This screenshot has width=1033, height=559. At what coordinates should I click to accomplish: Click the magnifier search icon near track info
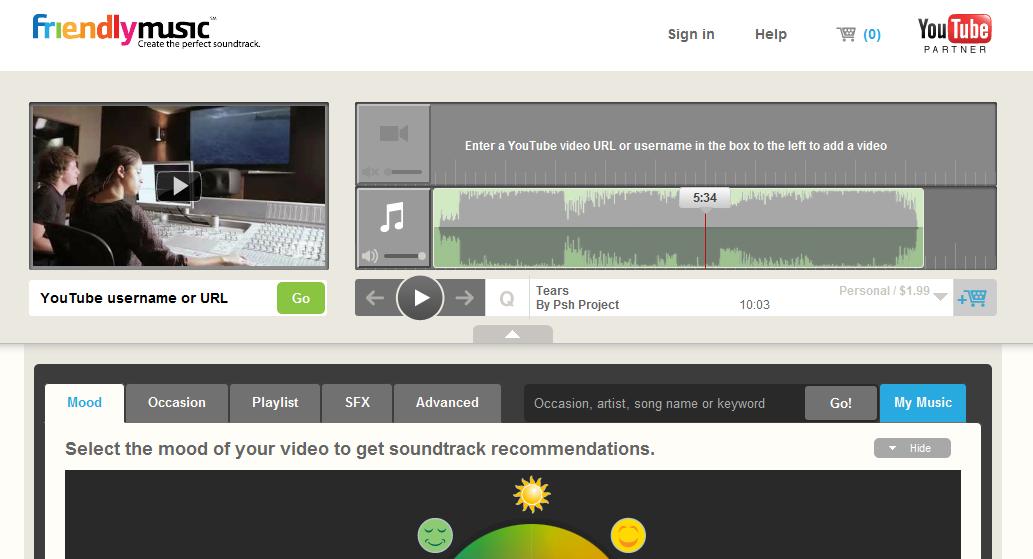coord(507,299)
